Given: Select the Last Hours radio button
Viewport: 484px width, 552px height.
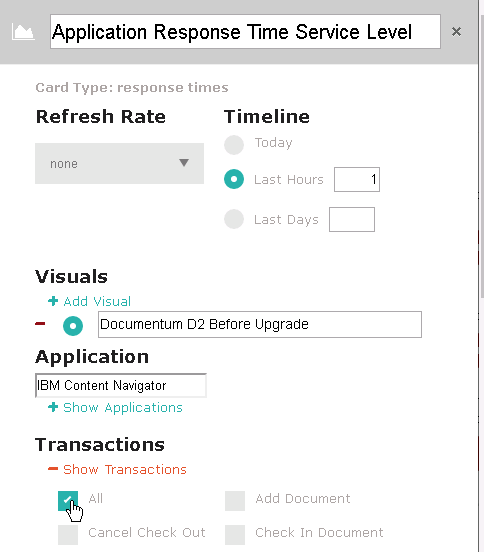Looking at the screenshot, I should point(234,179).
